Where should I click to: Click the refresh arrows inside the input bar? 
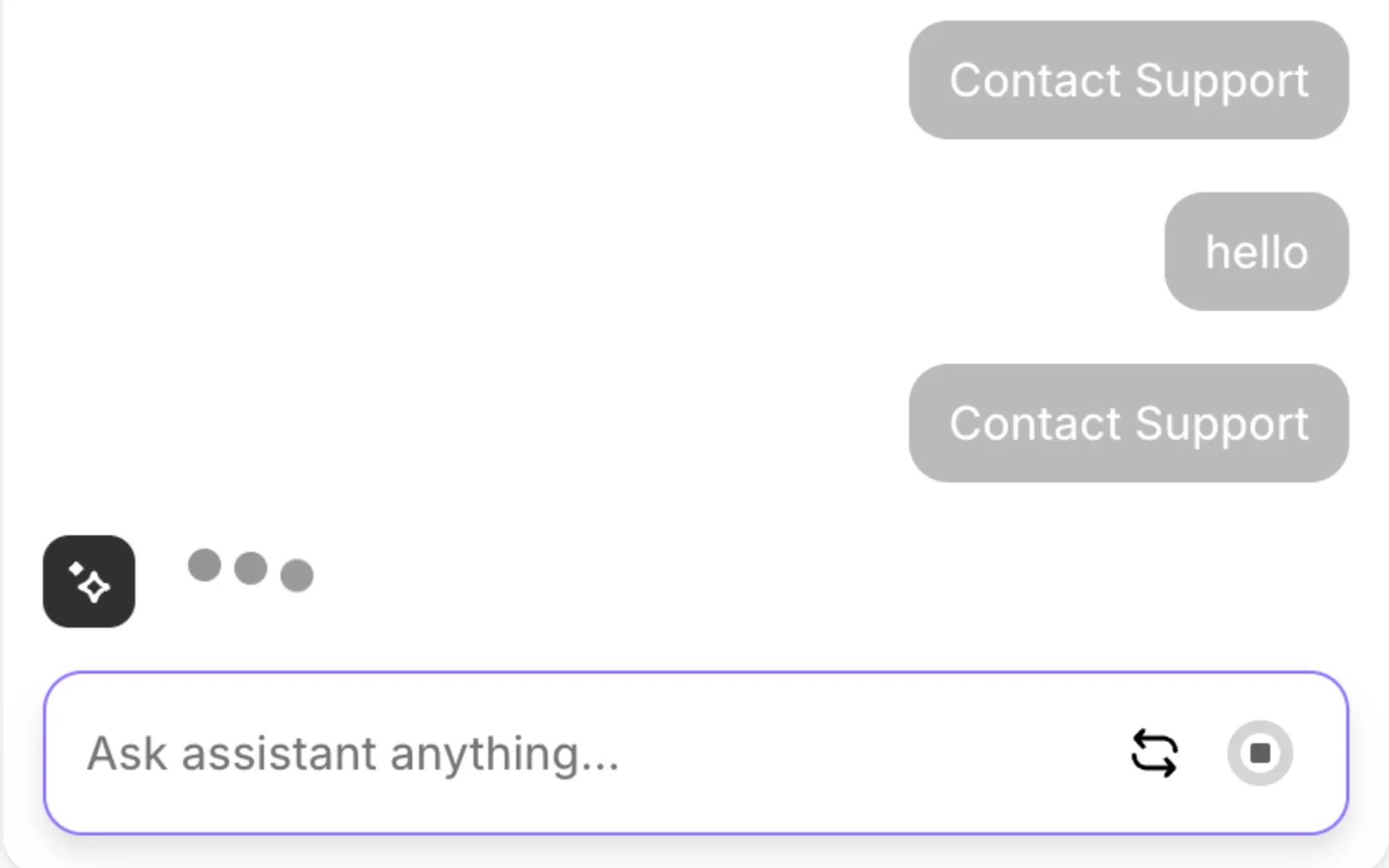pyautogui.click(x=1155, y=753)
